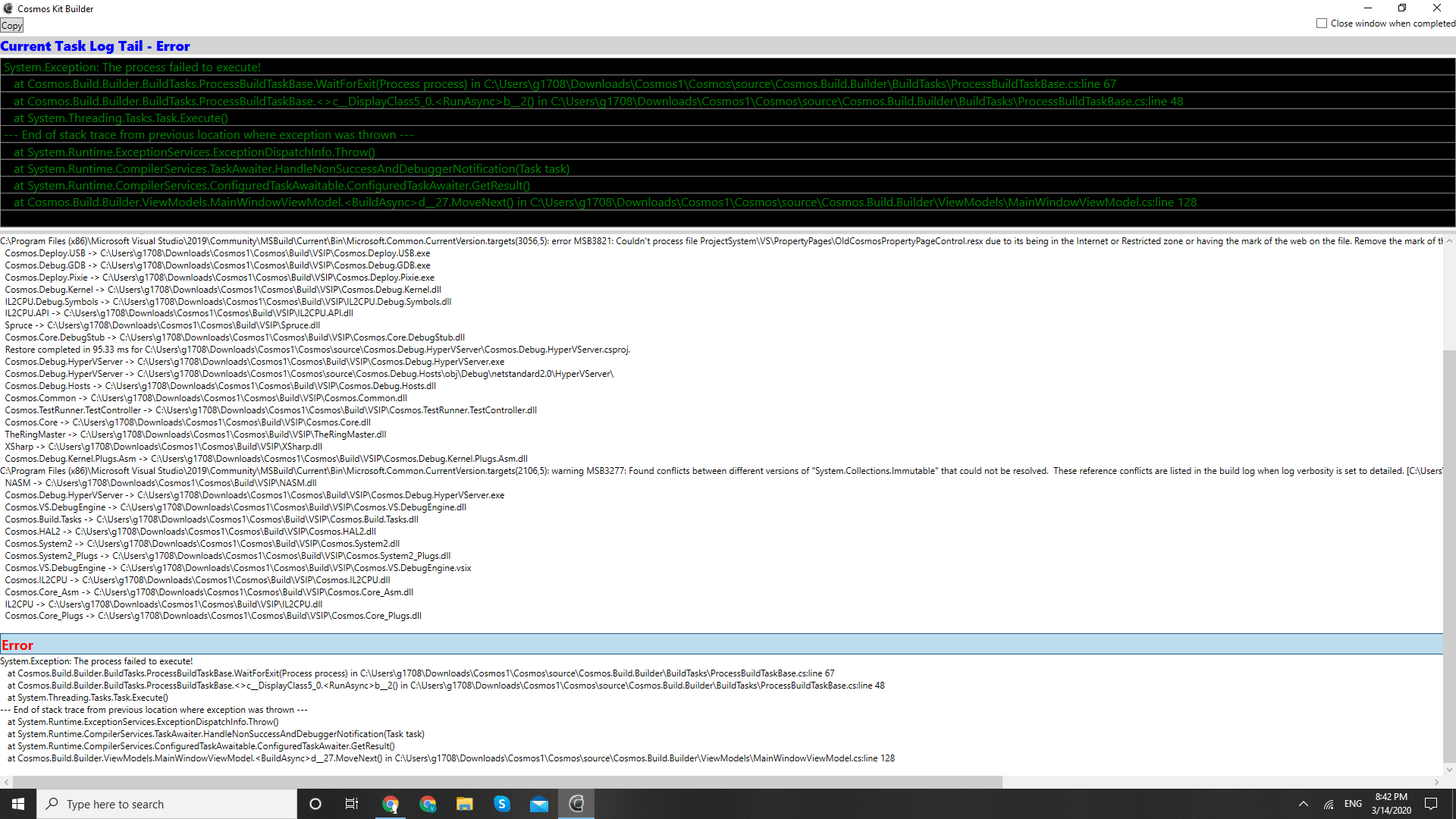Image resolution: width=1456 pixels, height=819 pixels.
Task: Start Skype from the taskbar
Action: click(x=502, y=803)
